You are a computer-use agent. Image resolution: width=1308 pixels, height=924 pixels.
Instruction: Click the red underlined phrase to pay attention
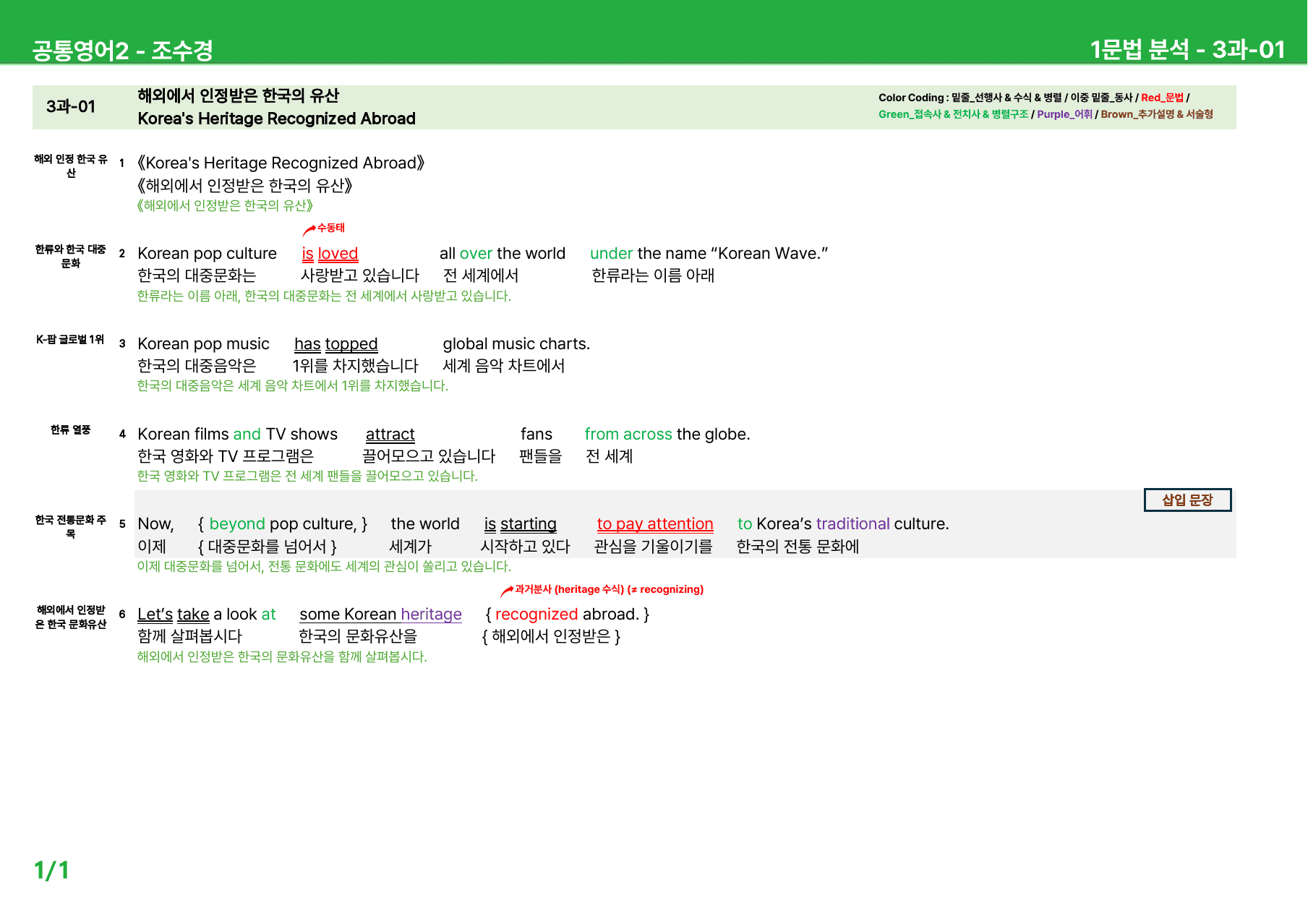click(655, 524)
